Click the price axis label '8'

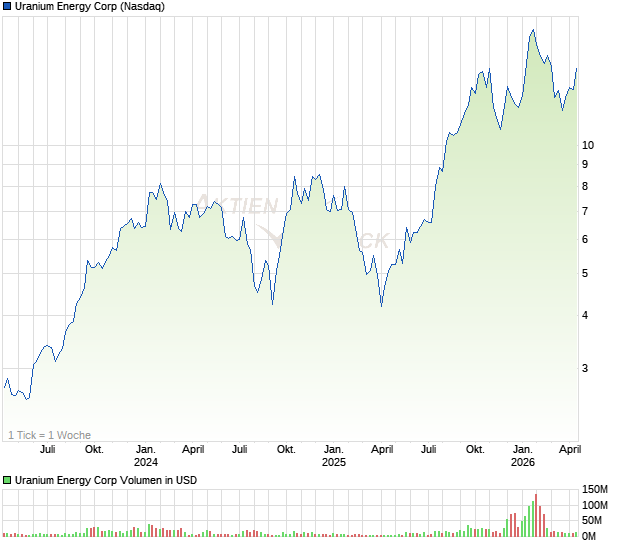coord(585,186)
